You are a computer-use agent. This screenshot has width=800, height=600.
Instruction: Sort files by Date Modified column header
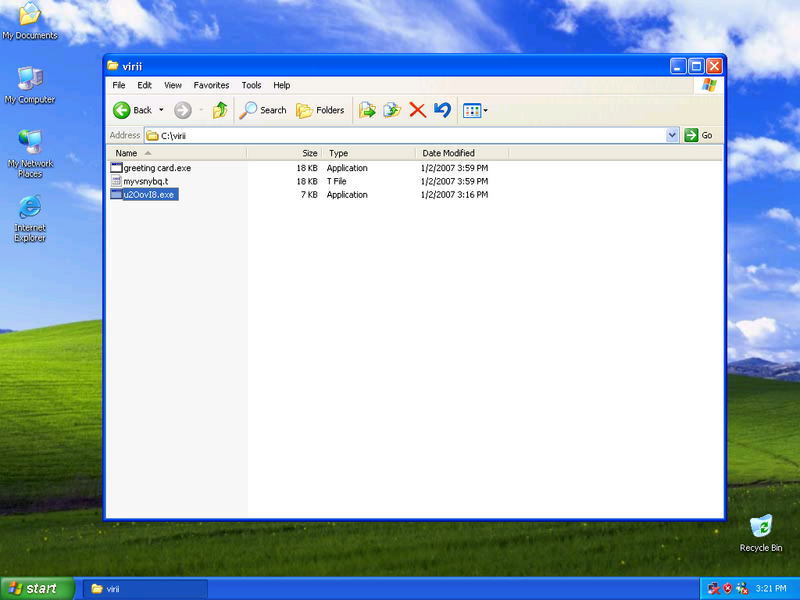[462, 153]
